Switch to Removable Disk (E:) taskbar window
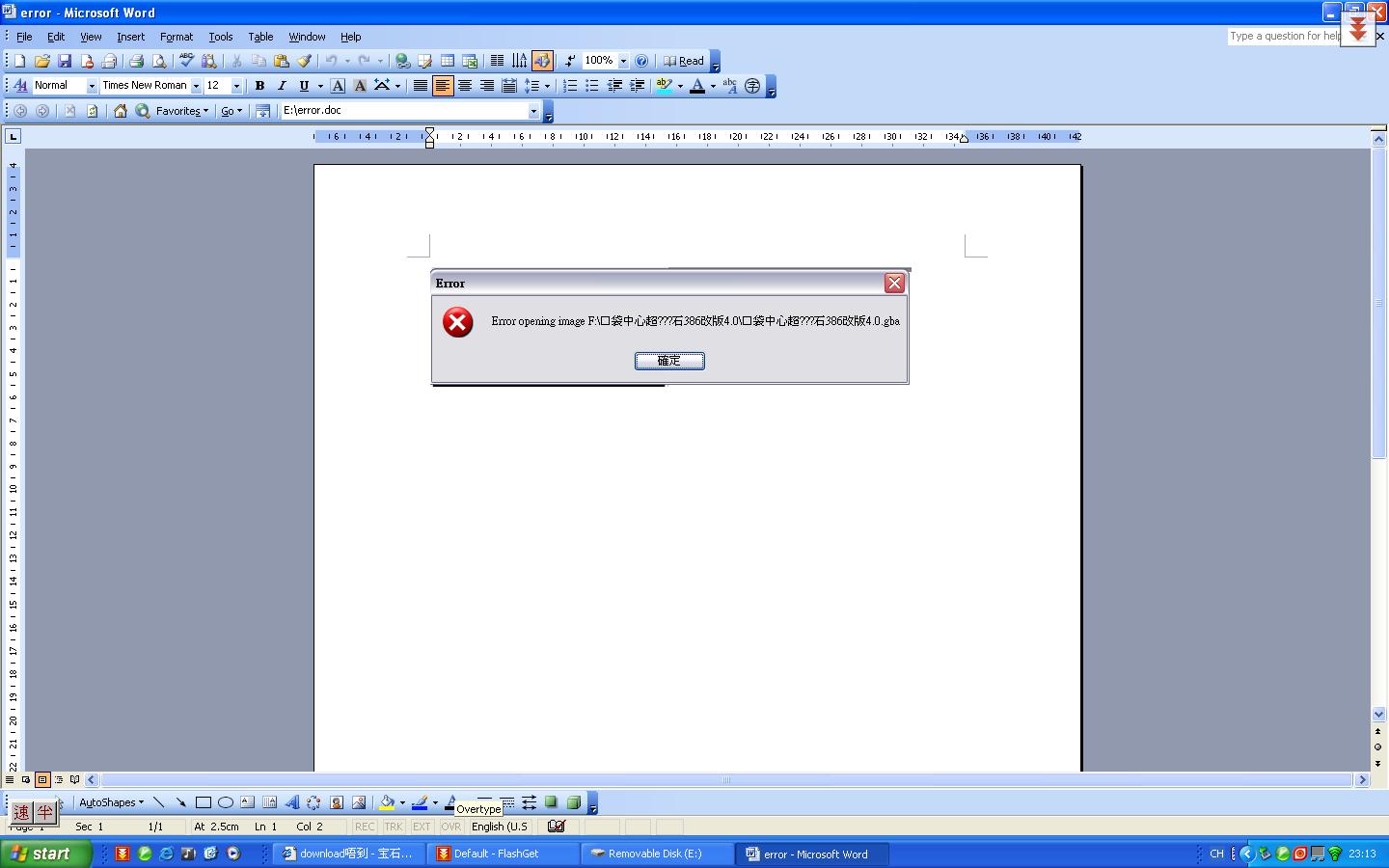 [657, 854]
